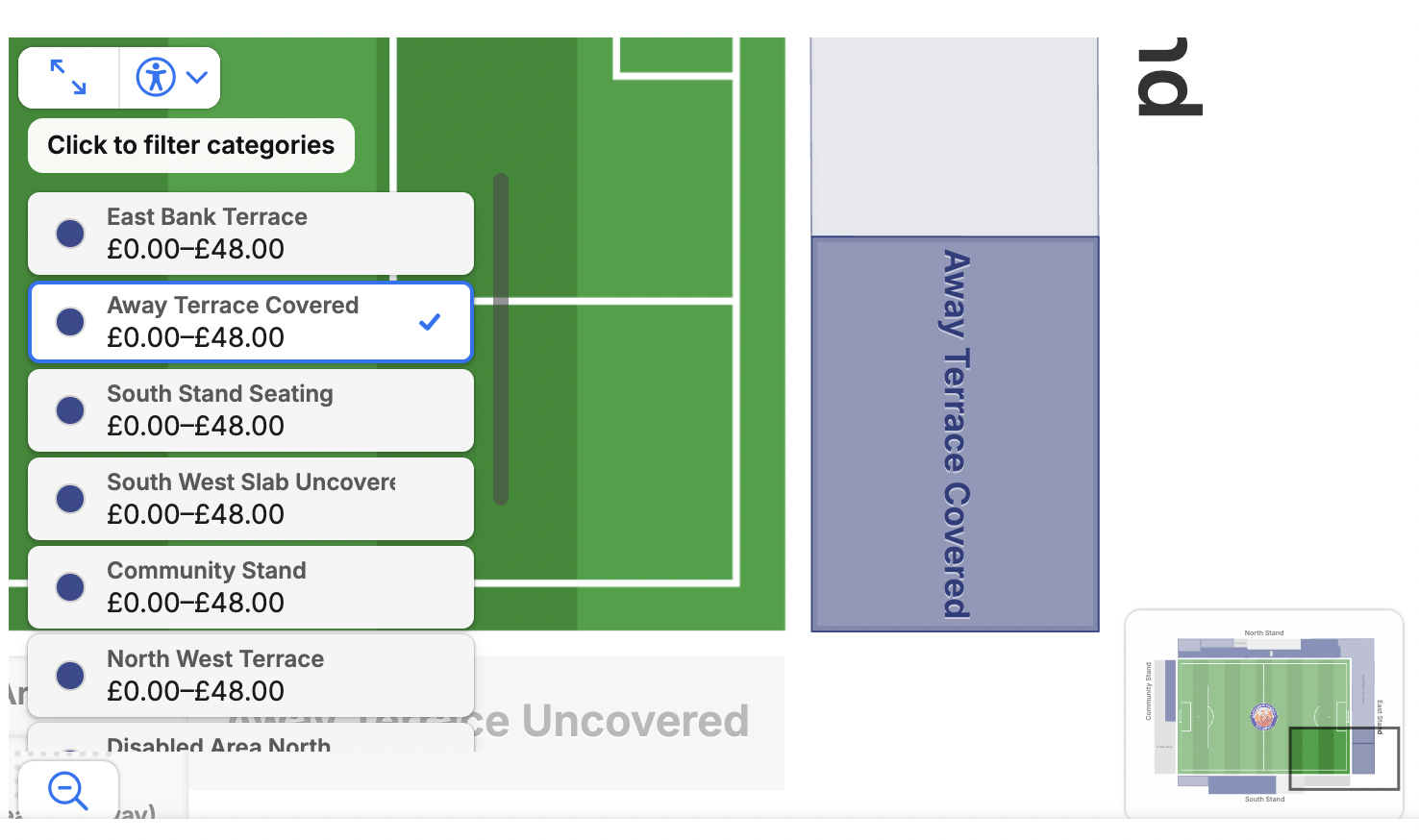Screen dimensions: 1419x840
Task: Select the Away Terrace Covered map section
Action: pyautogui.click(x=955, y=433)
